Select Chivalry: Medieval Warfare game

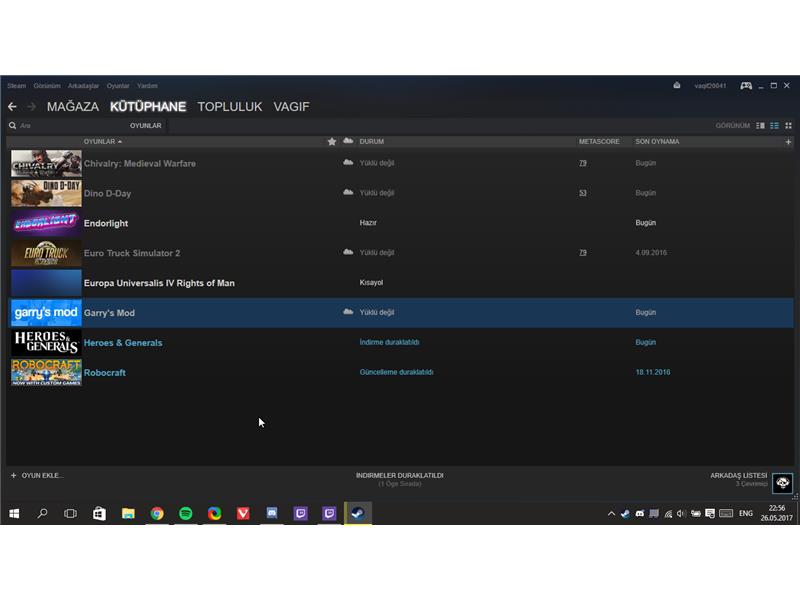click(400, 163)
